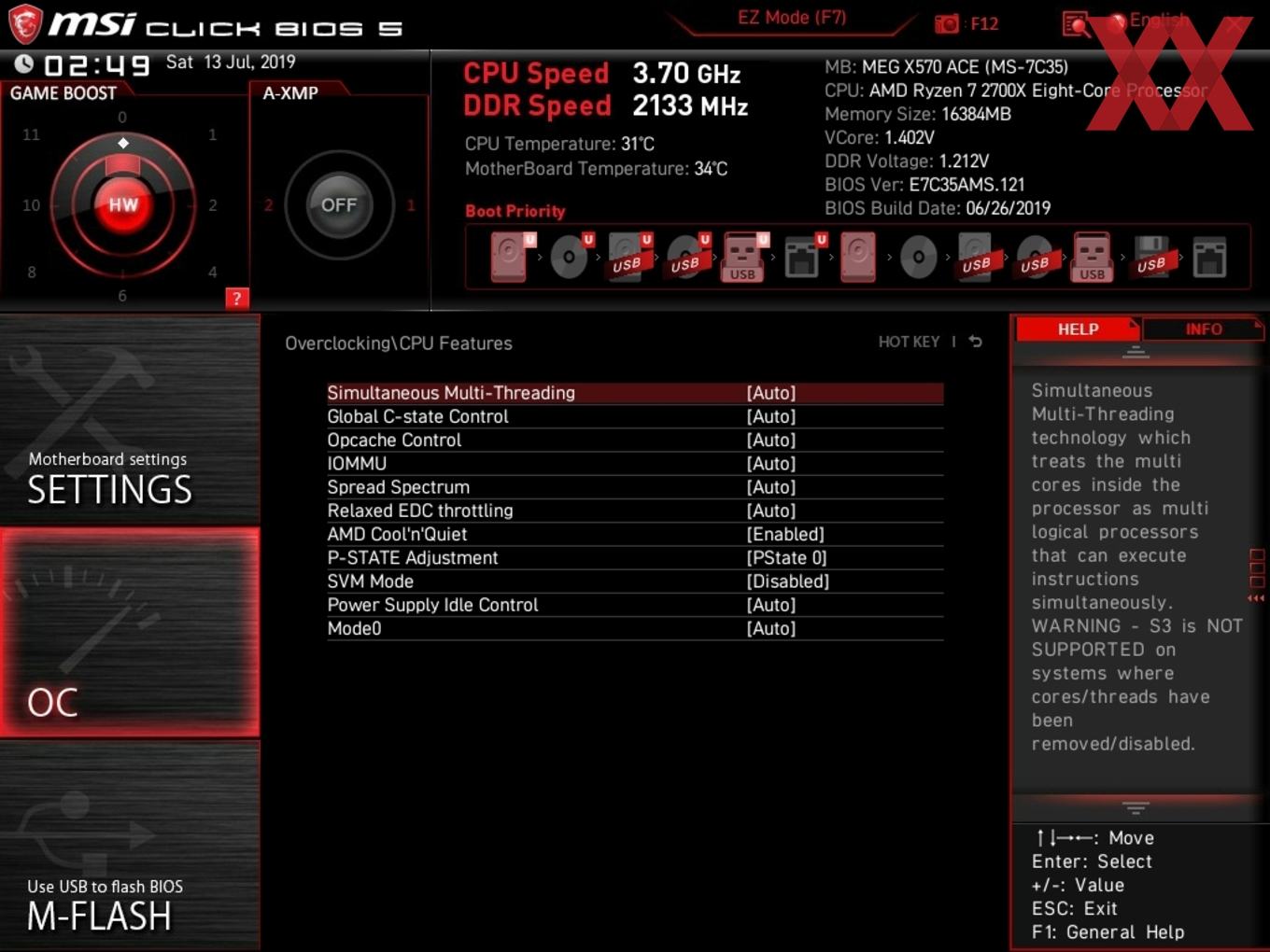This screenshot has height=952, width=1270.
Task: Click the Overclocking\CPU Features breadcrumb
Action: 399,343
